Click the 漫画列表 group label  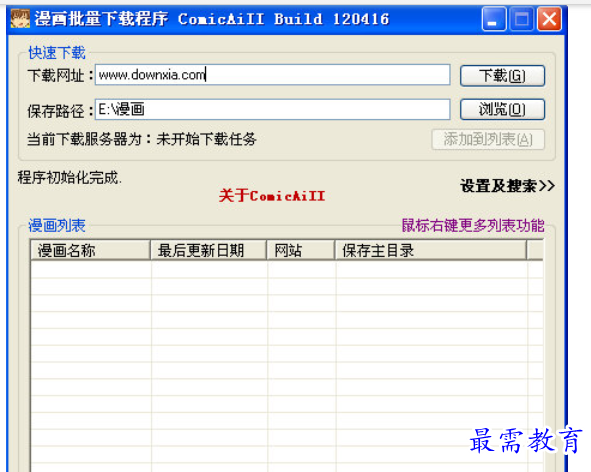click(x=57, y=225)
